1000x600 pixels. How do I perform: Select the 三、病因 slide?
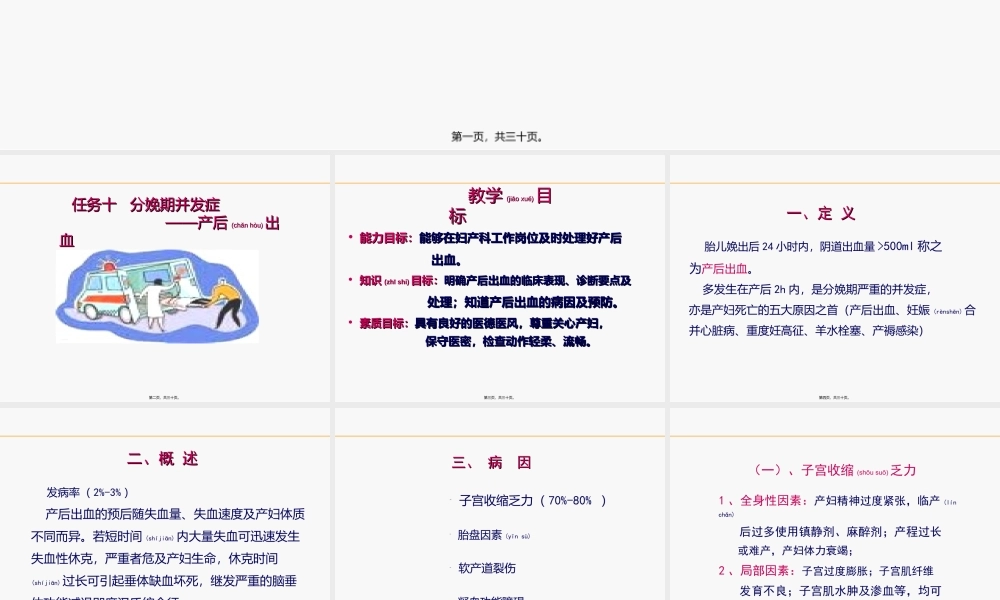point(493,462)
